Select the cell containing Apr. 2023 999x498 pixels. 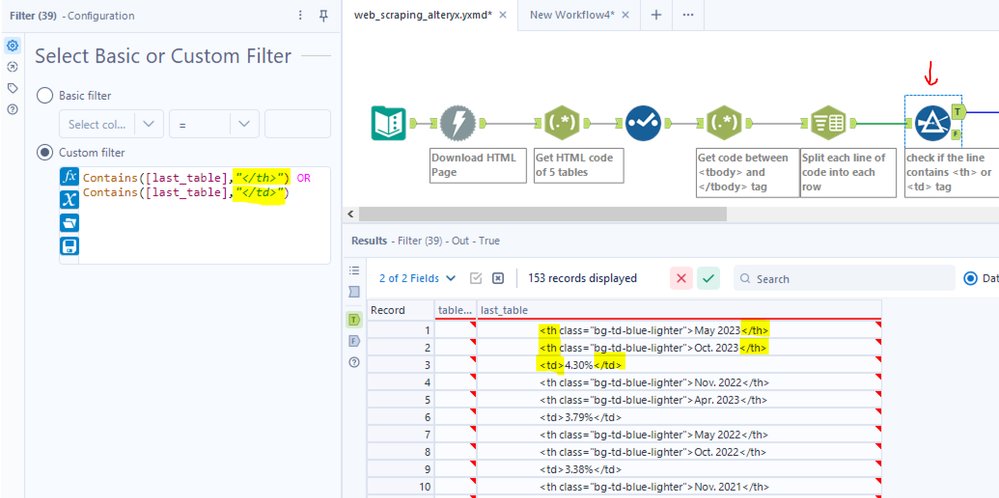(x=679, y=400)
